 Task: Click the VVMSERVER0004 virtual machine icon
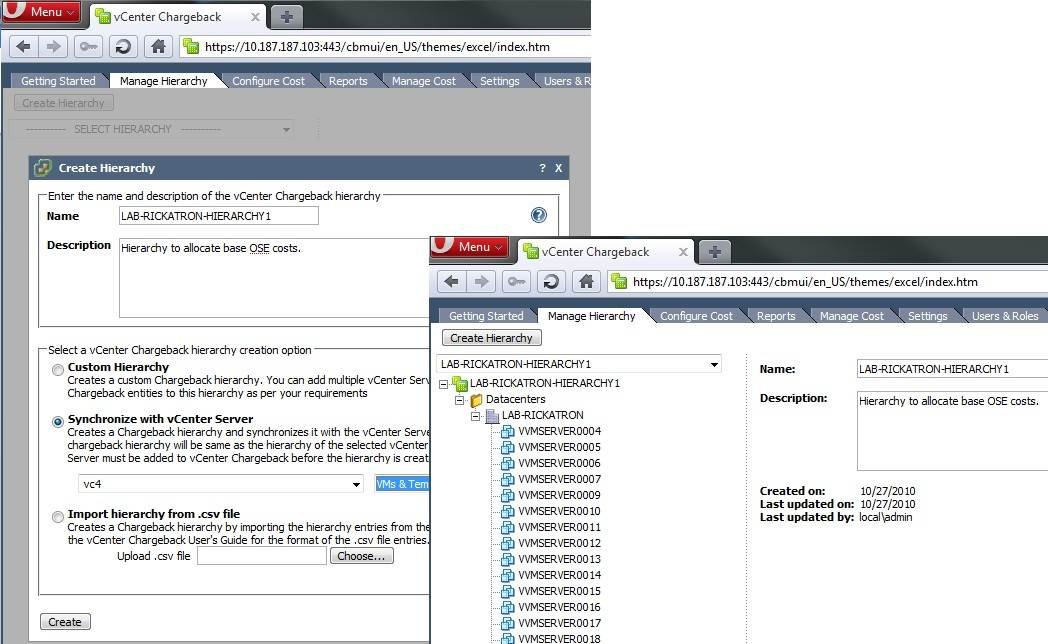(508, 431)
